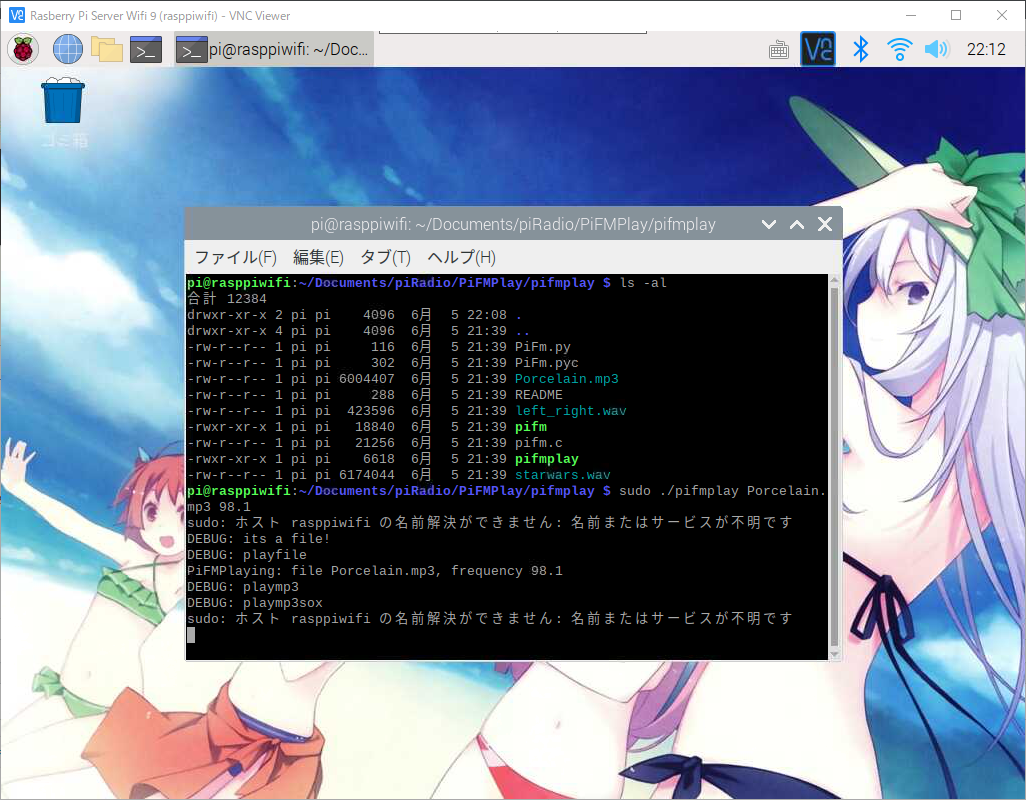The image size is (1026, 800).
Task: Click the first sudo hostname error line
Action: pos(489,523)
